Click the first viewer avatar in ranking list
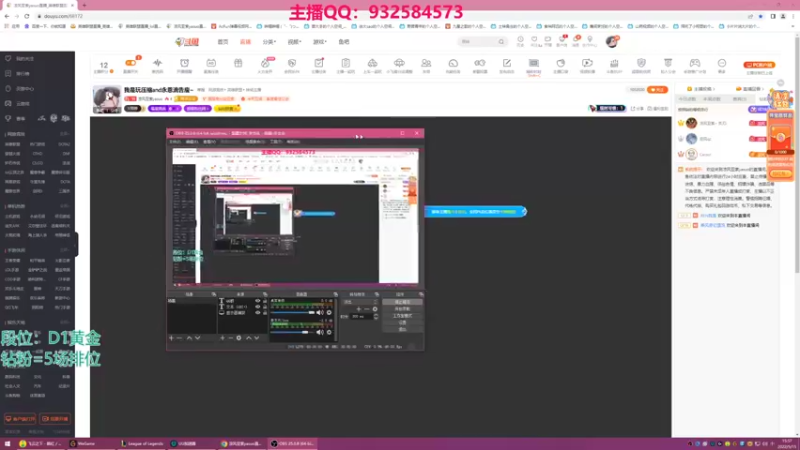800x450 pixels. (691, 123)
